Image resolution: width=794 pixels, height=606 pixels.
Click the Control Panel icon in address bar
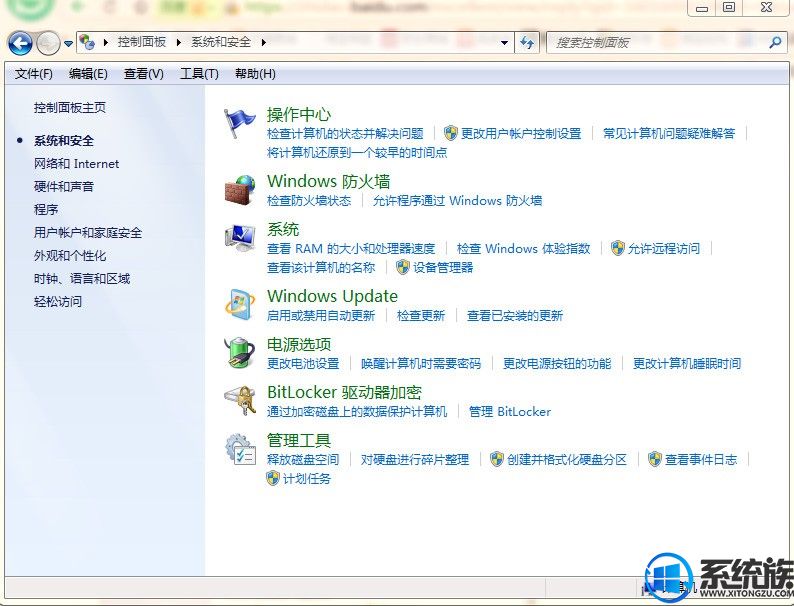pos(87,42)
